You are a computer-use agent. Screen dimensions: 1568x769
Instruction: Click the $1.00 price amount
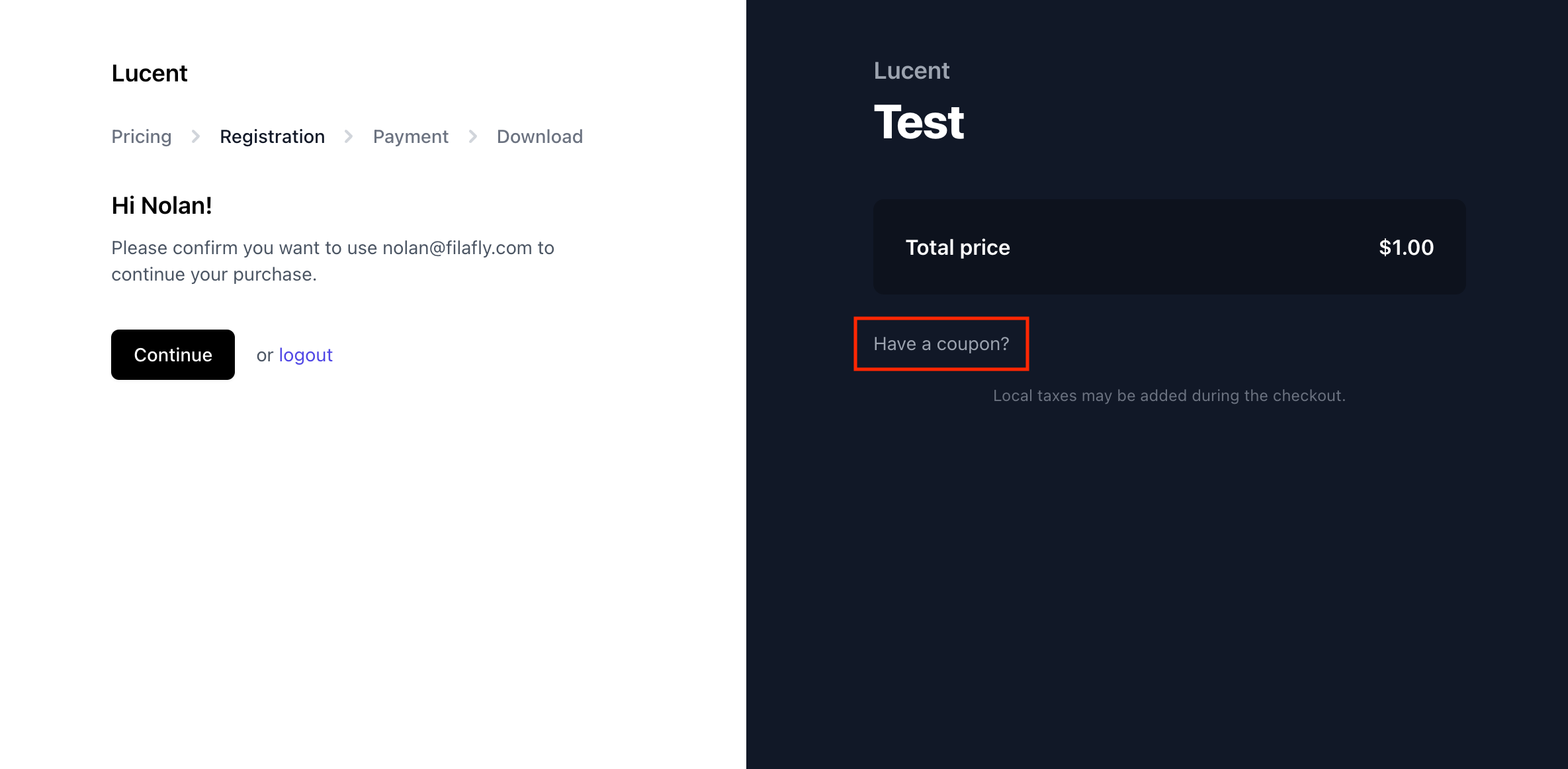[1406, 248]
